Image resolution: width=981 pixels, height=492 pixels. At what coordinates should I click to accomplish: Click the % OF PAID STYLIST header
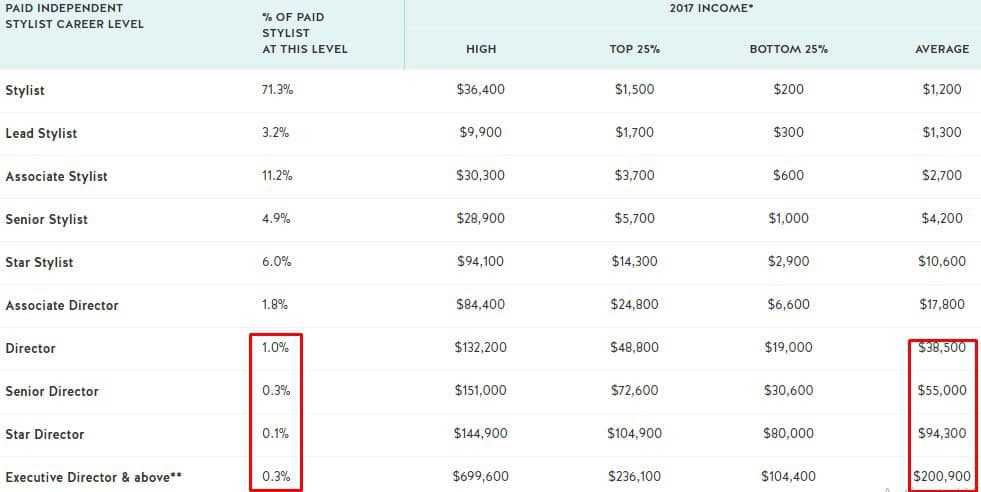point(304,33)
